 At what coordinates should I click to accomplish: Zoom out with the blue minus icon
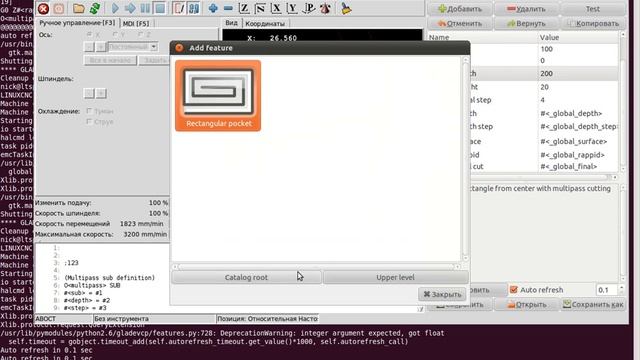(228, 9)
